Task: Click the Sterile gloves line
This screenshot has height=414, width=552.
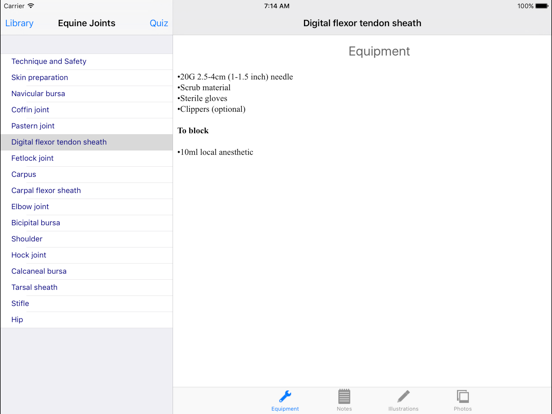Action: [202, 99]
